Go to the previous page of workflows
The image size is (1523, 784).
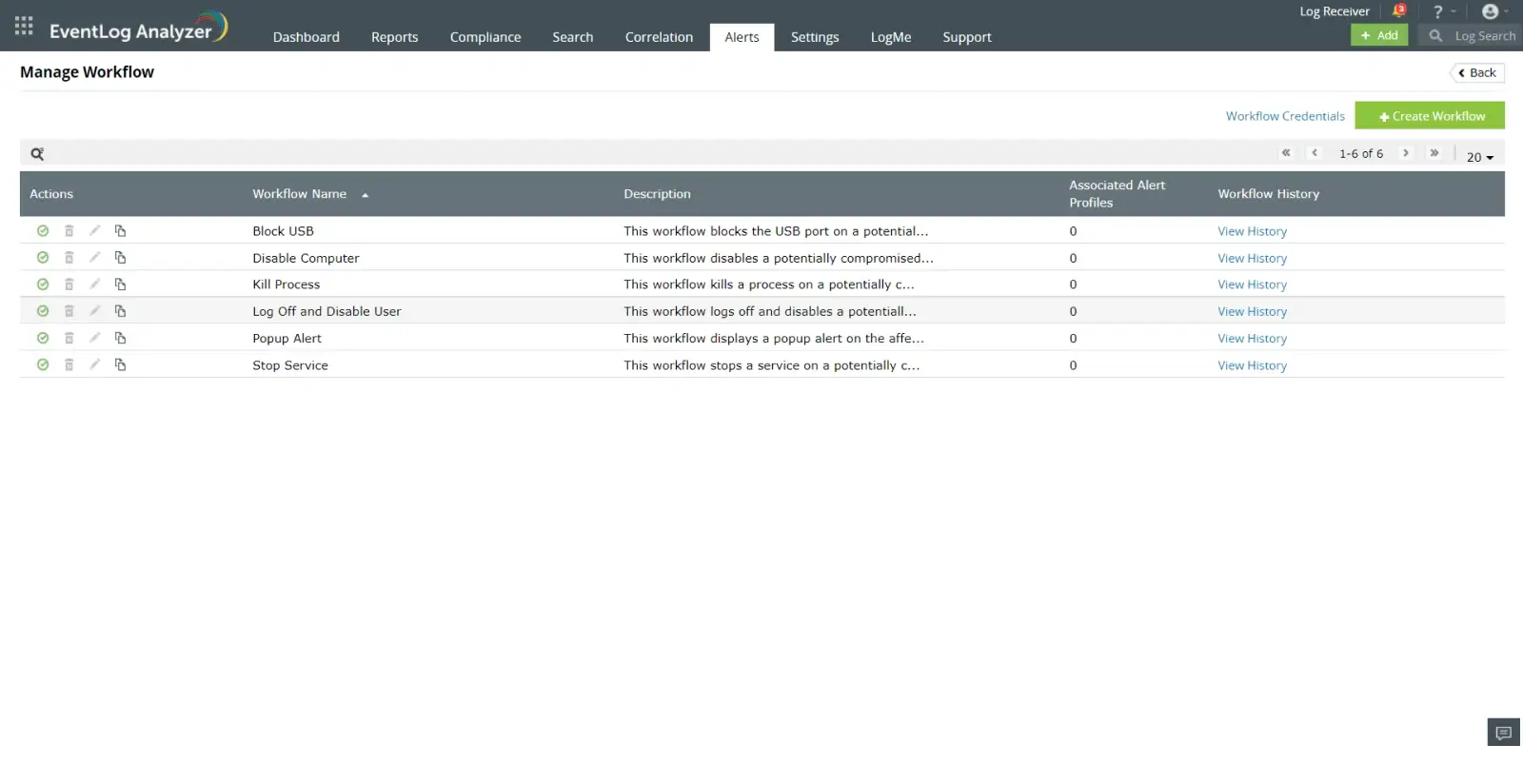1315,153
